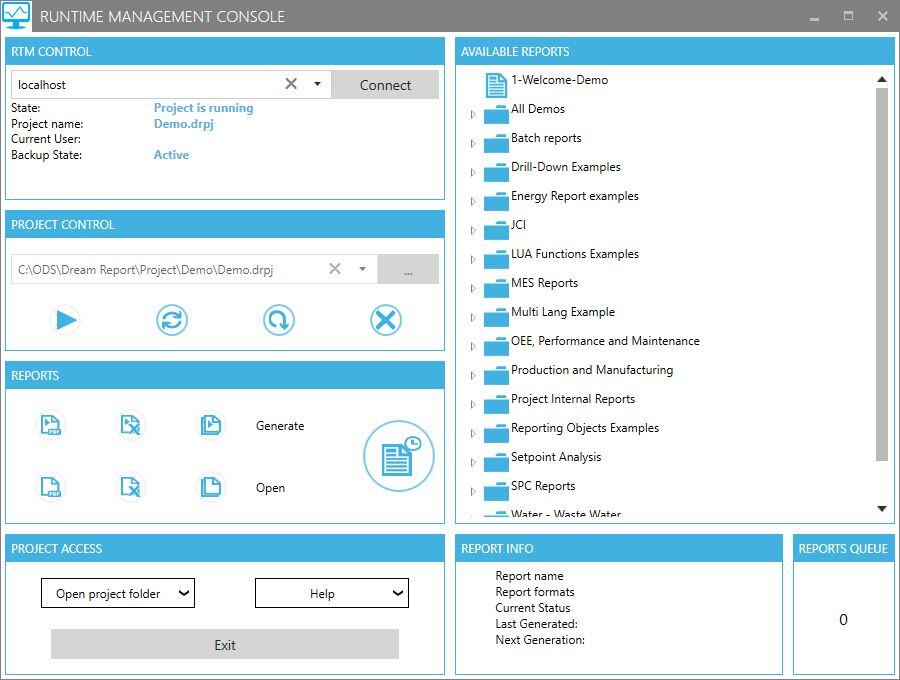Image resolution: width=900 pixels, height=680 pixels.
Task: Open the Help dropdown menu
Action: (x=332, y=593)
